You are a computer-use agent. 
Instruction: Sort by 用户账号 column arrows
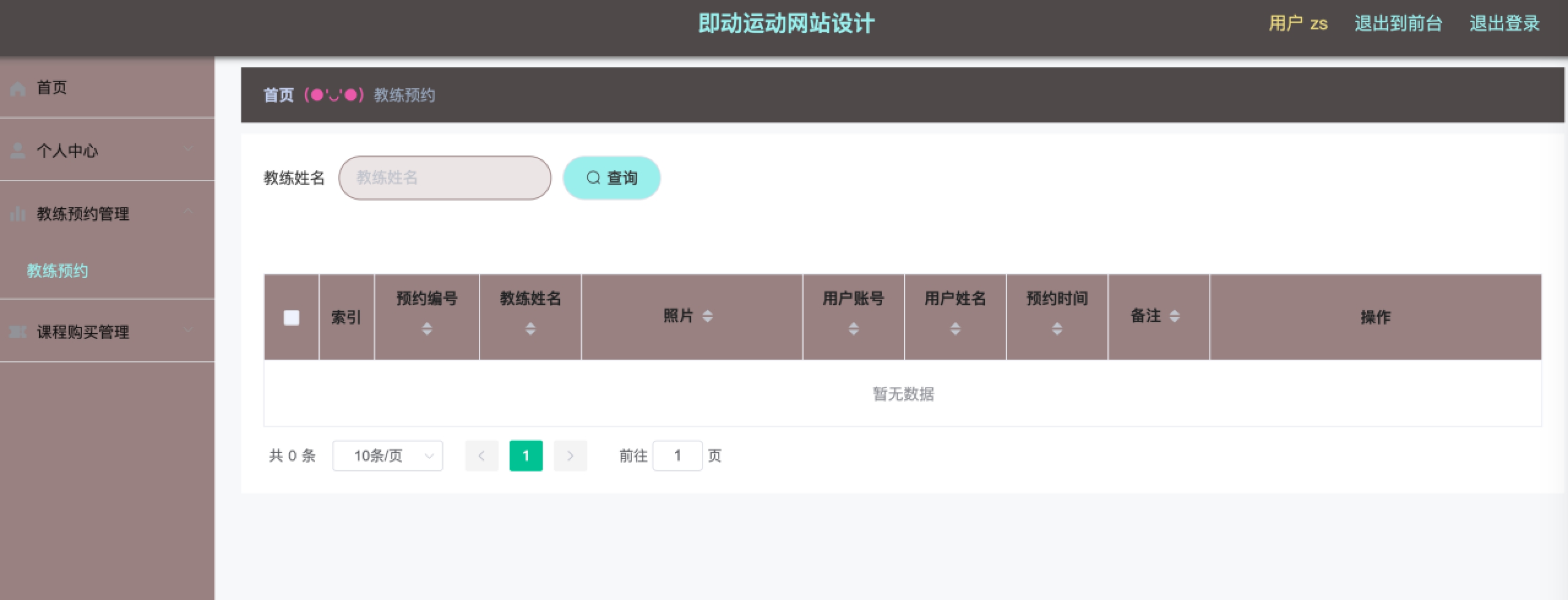[x=853, y=329]
